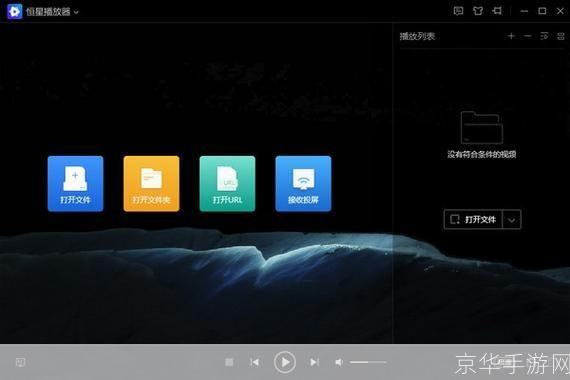Click the 播放列表 panel header
Viewport: 570px width, 380px height.
tap(417, 36)
